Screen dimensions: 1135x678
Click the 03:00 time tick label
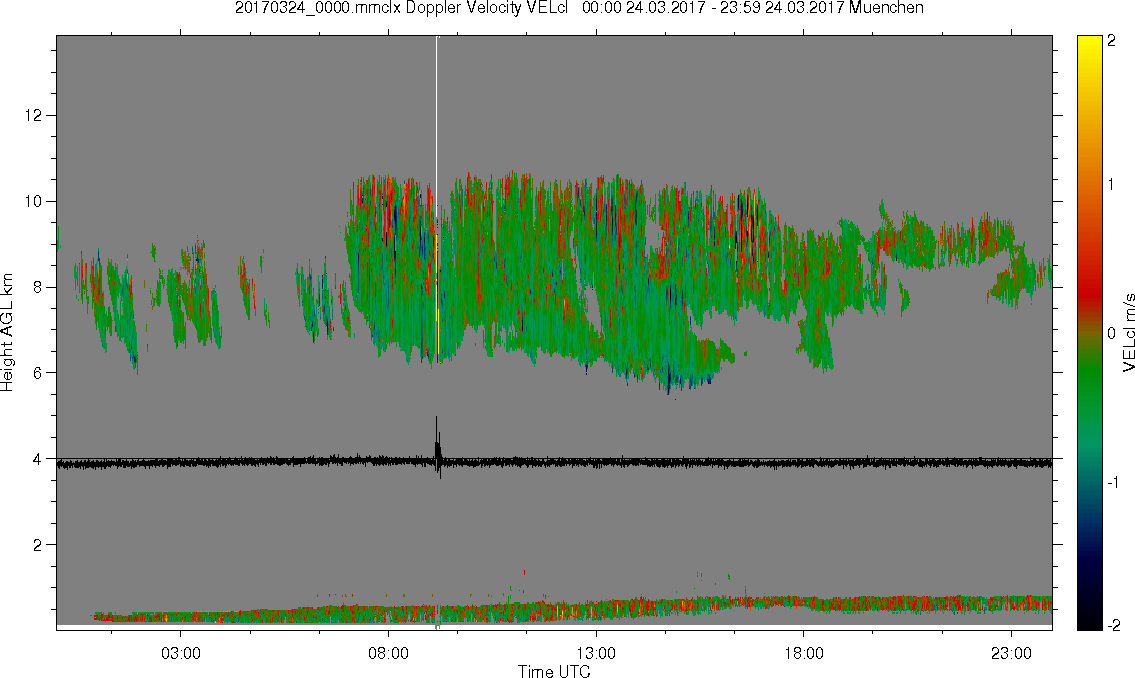coord(180,653)
